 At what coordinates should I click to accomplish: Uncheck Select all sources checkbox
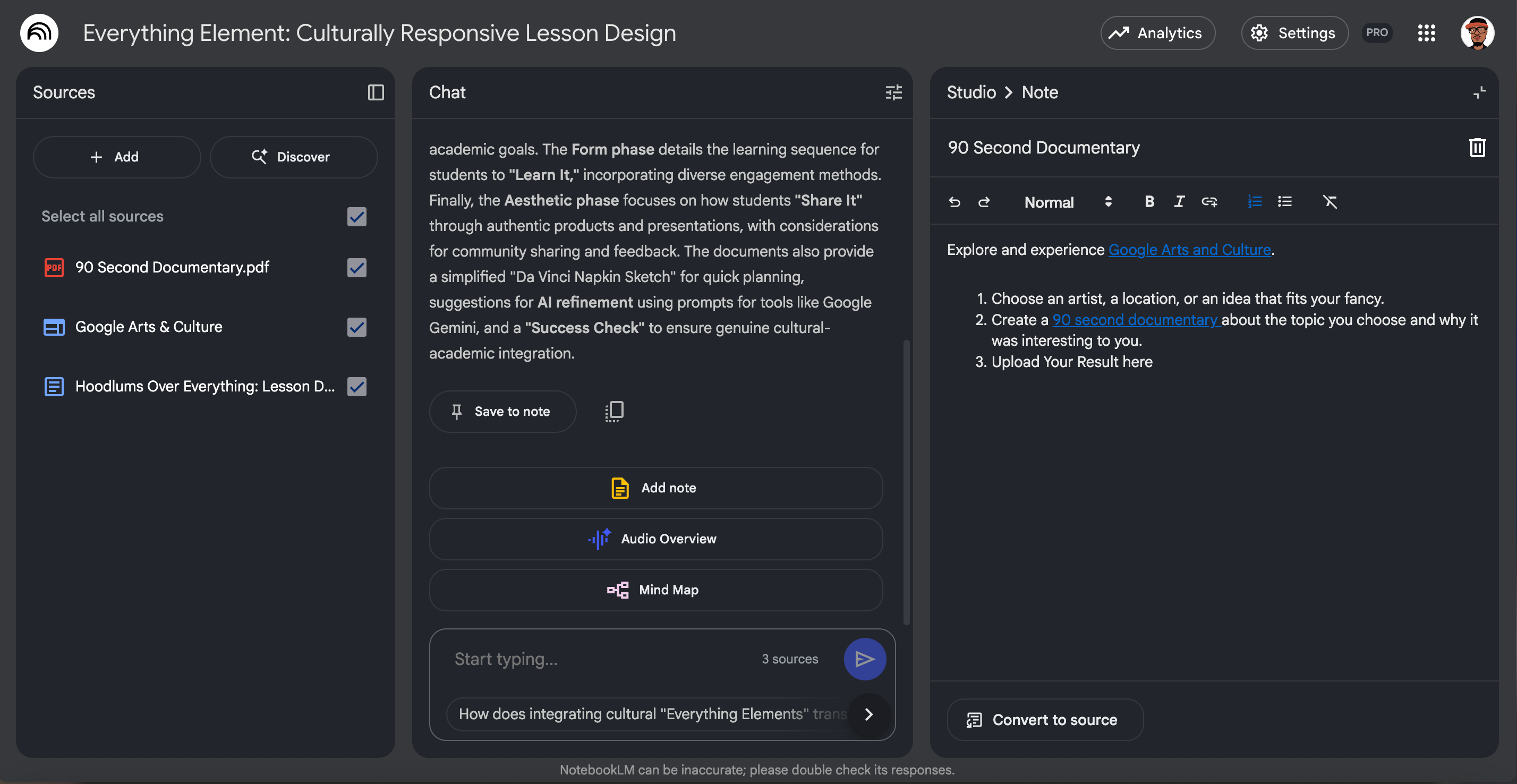(356, 217)
